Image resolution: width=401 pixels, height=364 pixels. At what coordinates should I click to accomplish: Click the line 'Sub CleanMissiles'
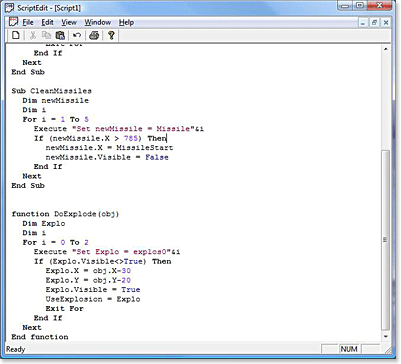51,91
